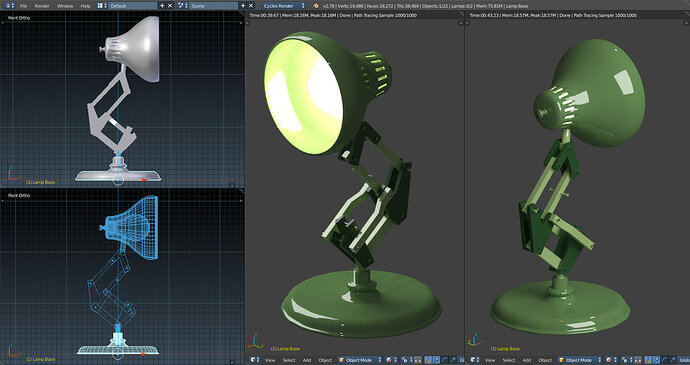Screen dimensions: 690x365
Task: Open the Help menu
Action: (85, 6)
